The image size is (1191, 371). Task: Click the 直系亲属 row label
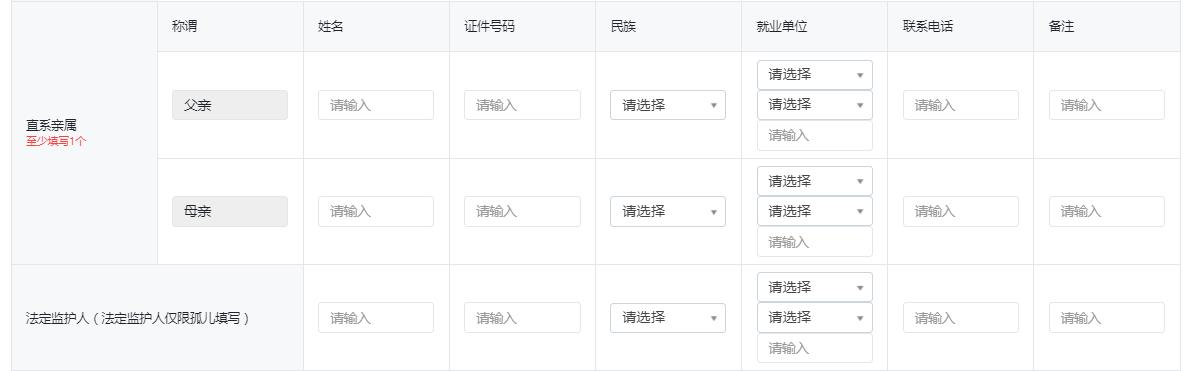coord(51,125)
